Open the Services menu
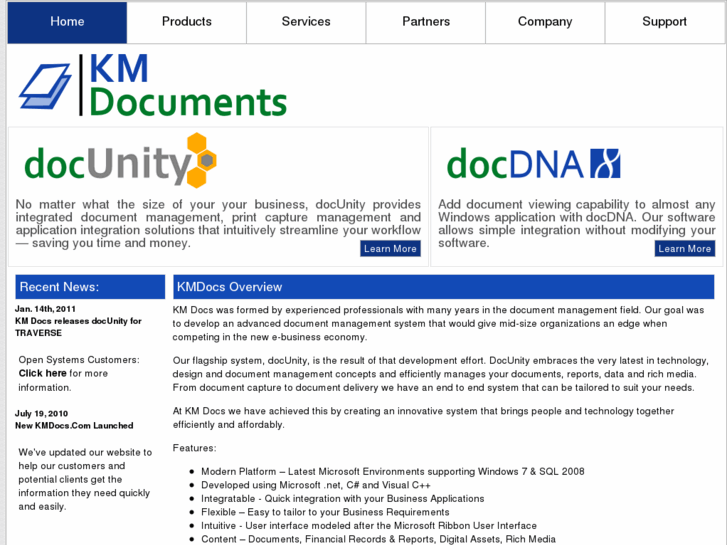The width and height of the screenshot is (727, 545). pyautogui.click(x=306, y=22)
